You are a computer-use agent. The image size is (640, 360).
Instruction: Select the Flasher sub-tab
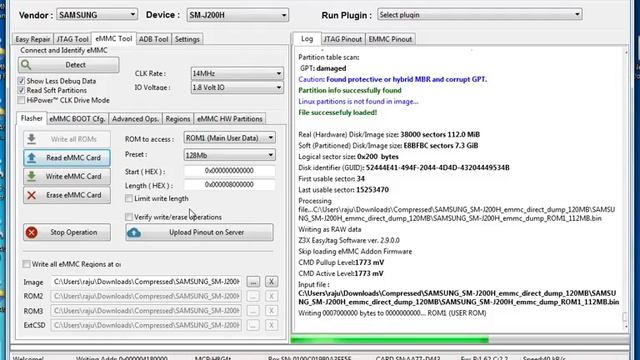[31, 118]
